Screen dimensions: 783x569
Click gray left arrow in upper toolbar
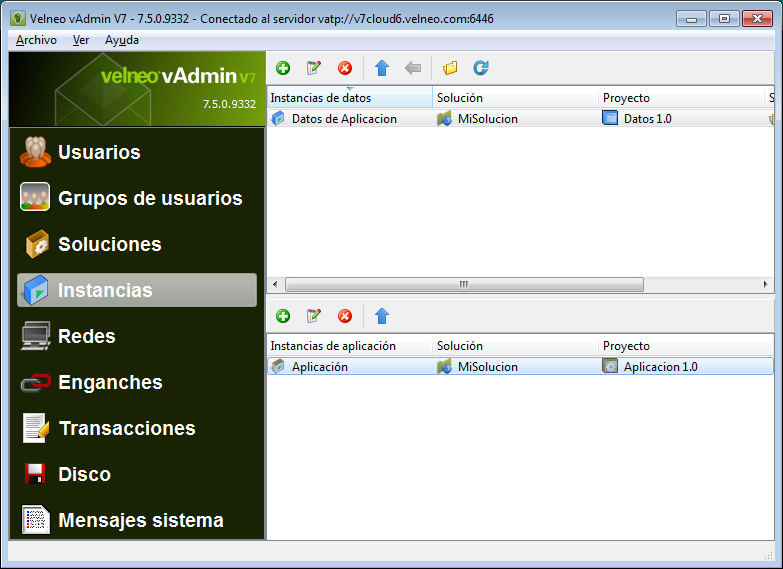pos(413,68)
